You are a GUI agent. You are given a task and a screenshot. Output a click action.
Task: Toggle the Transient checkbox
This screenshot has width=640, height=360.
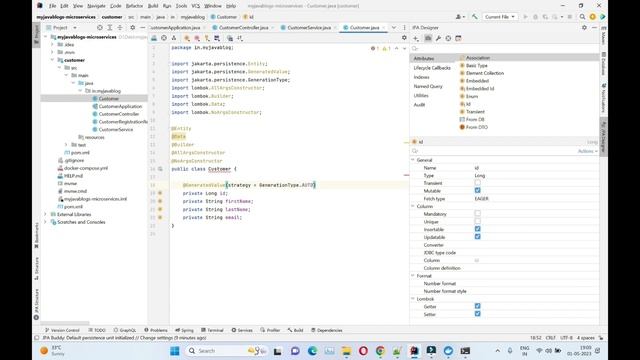[x=478, y=183]
